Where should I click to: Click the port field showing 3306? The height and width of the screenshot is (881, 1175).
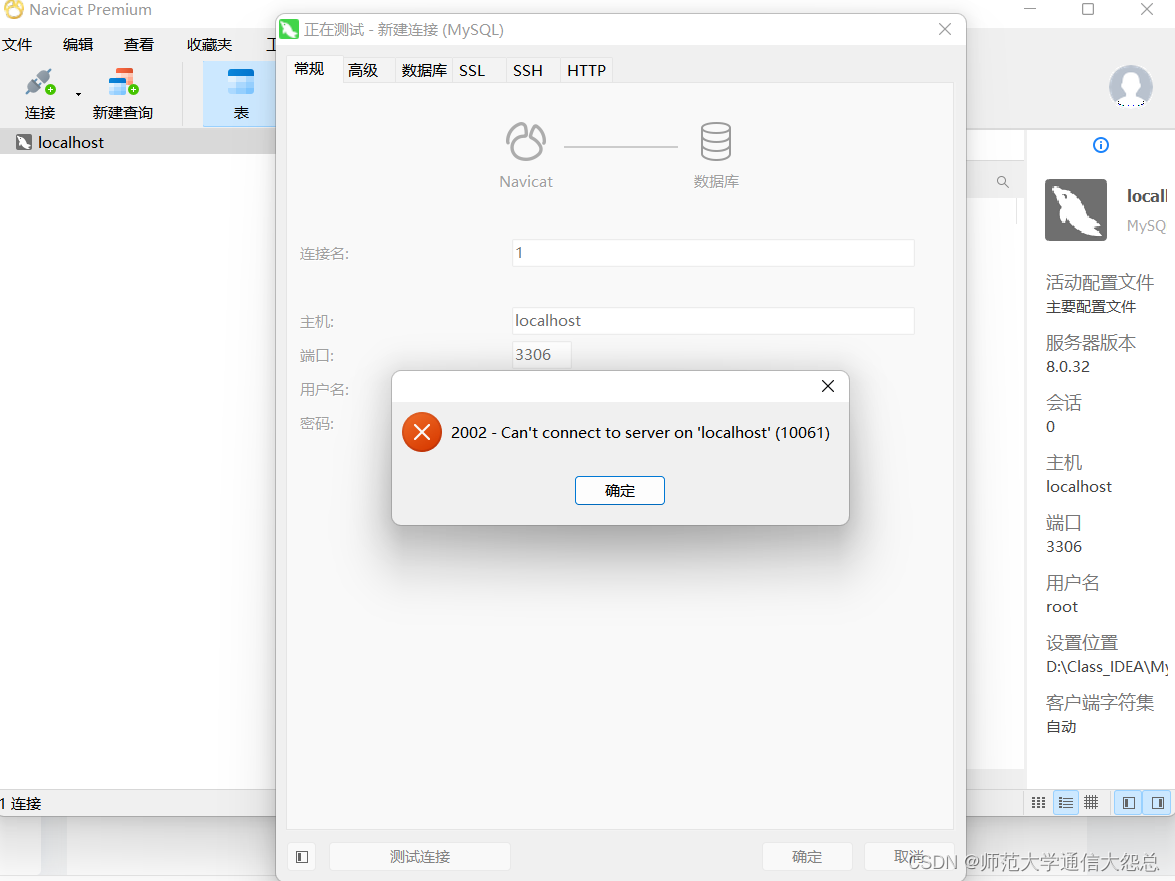click(x=542, y=355)
